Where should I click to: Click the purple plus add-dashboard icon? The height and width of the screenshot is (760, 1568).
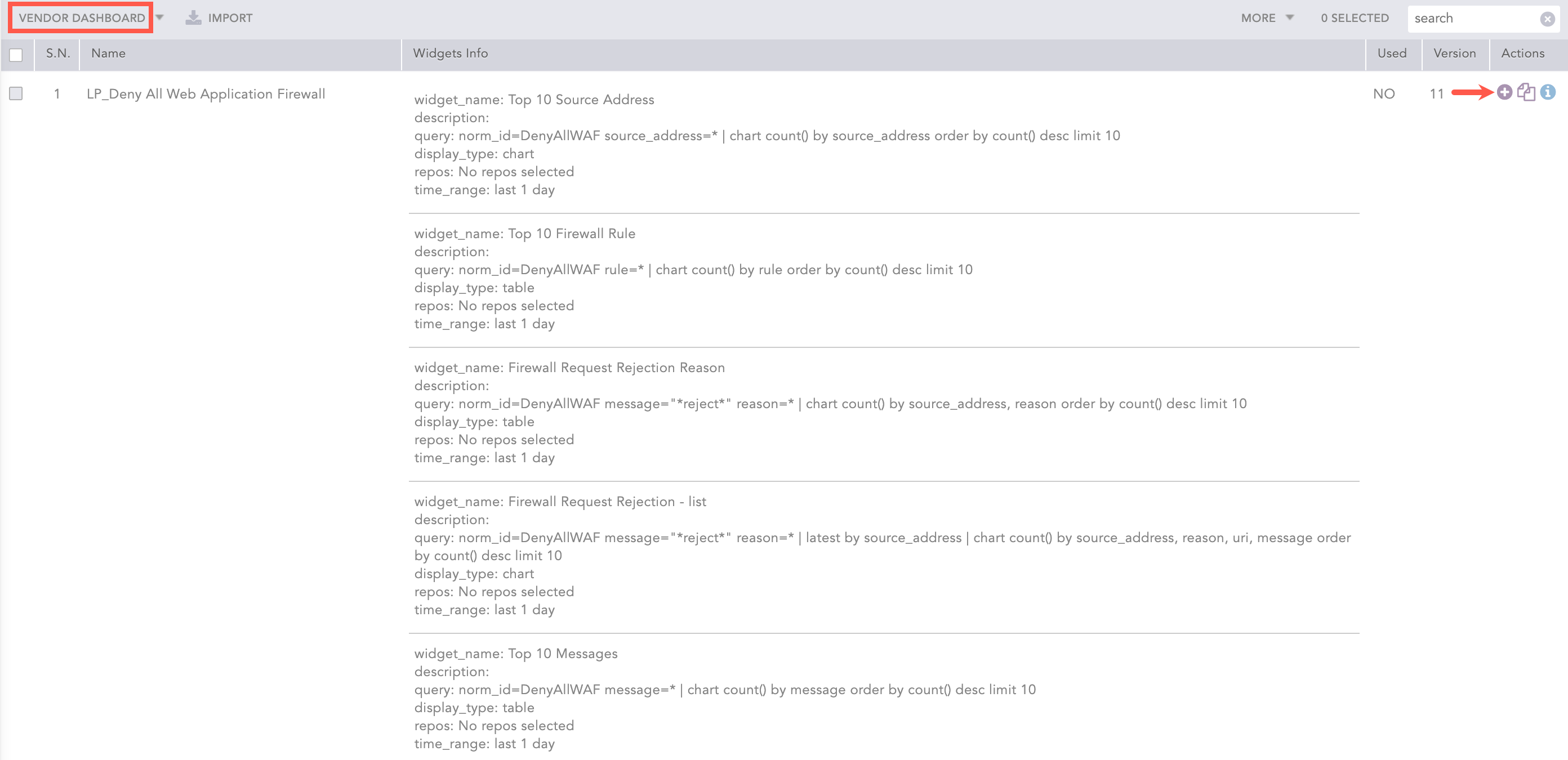[1504, 92]
